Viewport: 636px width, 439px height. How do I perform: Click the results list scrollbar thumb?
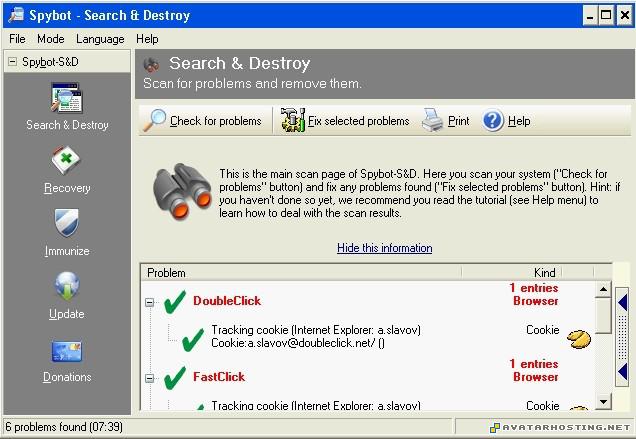[x=603, y=315]
